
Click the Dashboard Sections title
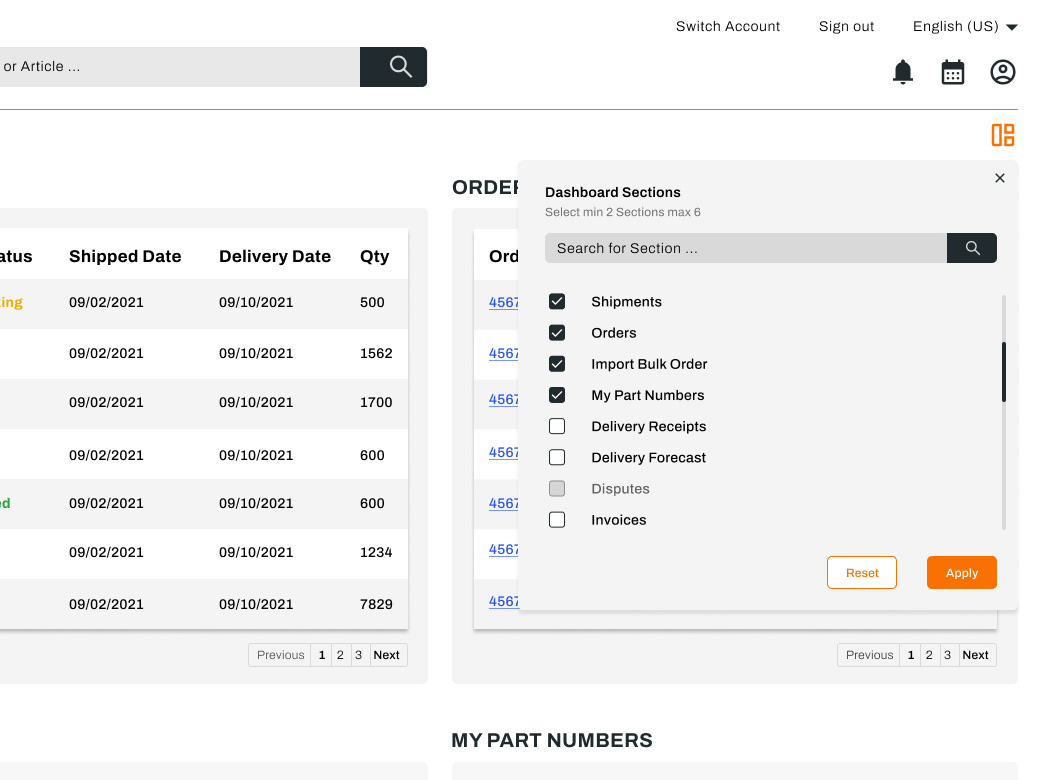point(612,192)
